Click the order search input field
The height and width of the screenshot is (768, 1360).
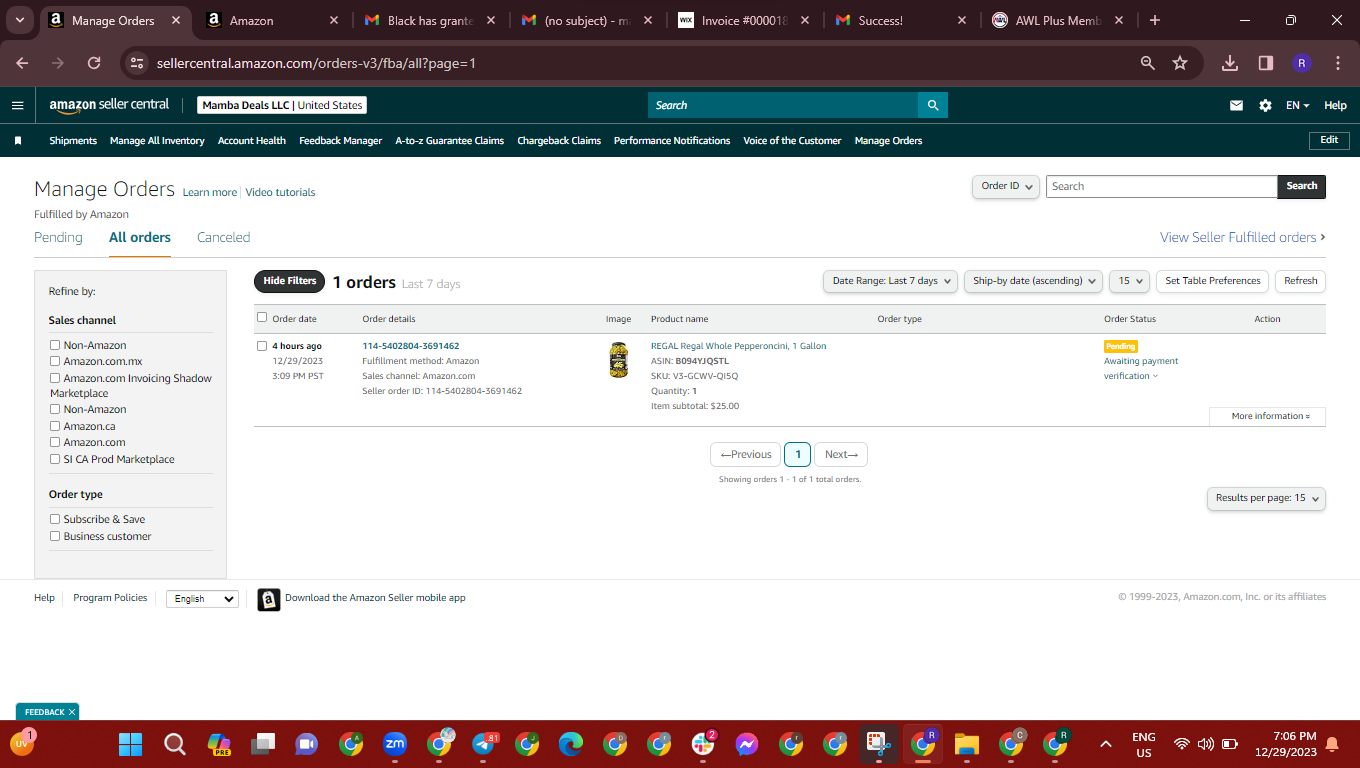click(1161, 186)
